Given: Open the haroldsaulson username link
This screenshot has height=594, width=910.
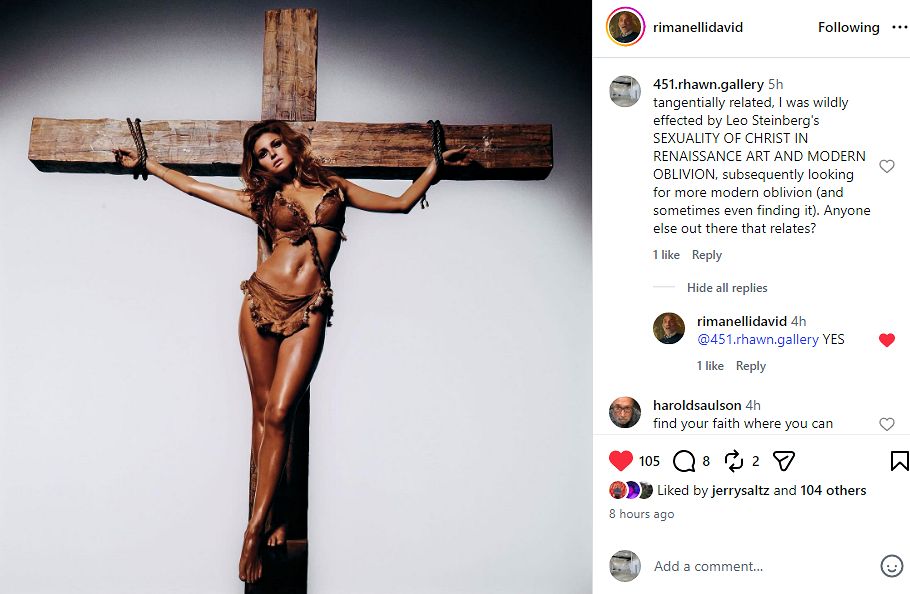Looking at the screenshot, I should 697,405.
